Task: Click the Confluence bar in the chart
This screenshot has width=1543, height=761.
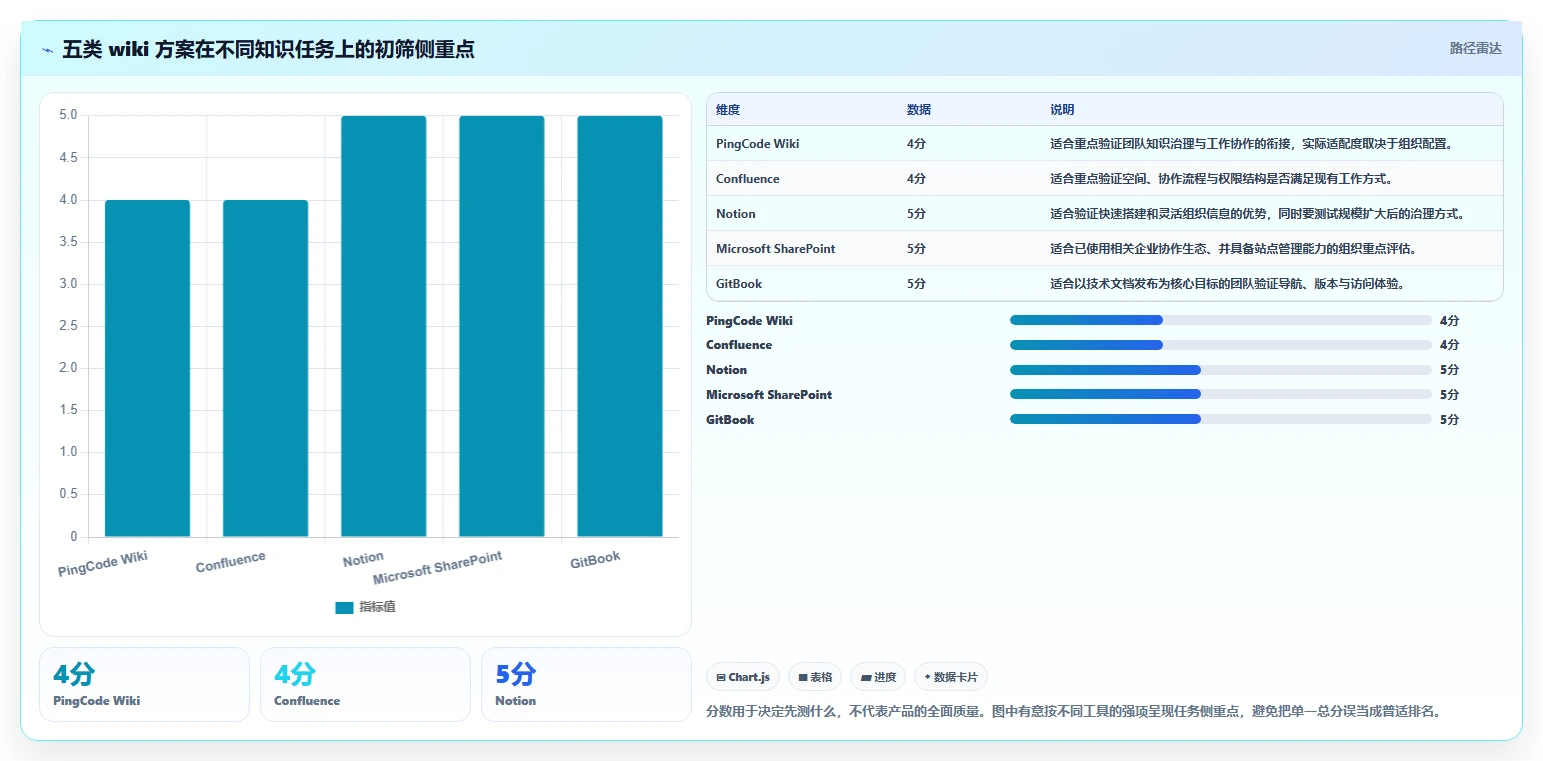Action: [x=265, y=368]
